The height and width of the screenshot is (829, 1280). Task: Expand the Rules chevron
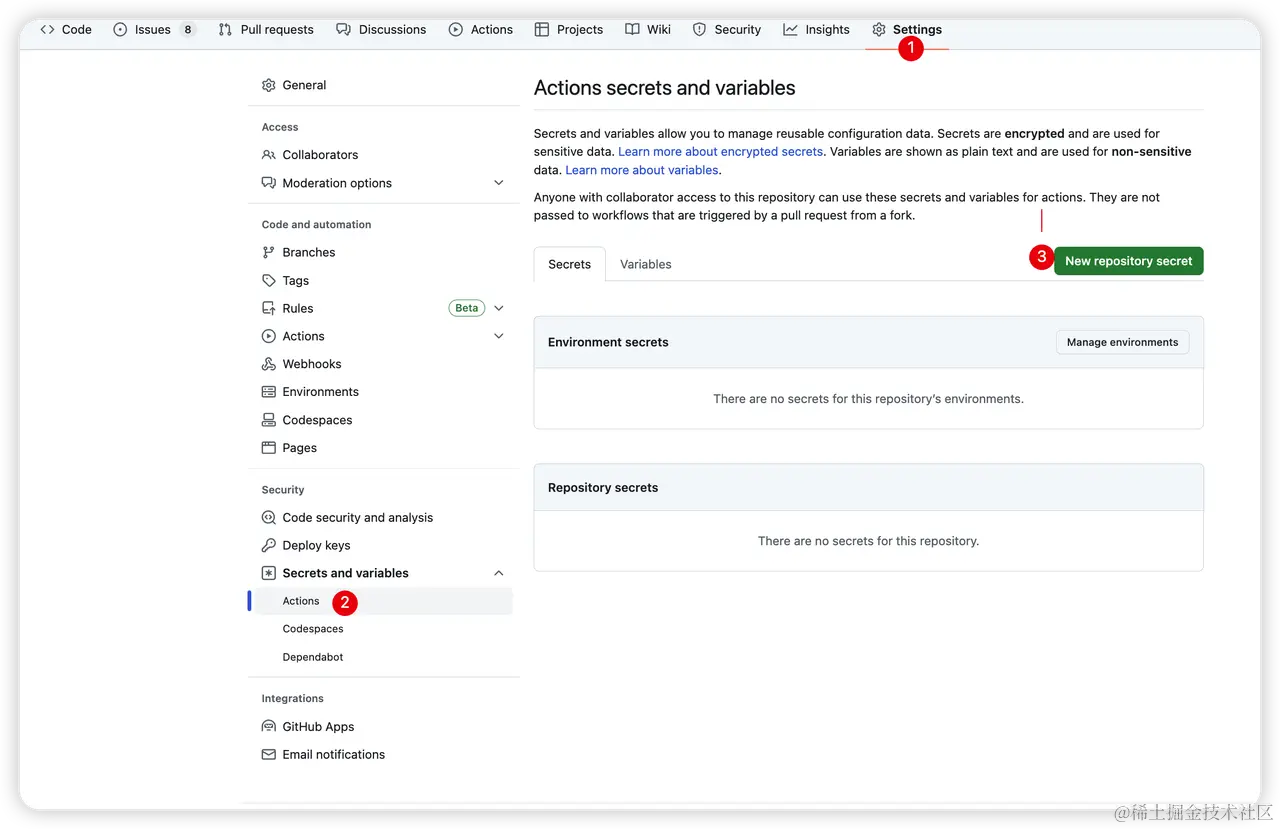point(499,308)
